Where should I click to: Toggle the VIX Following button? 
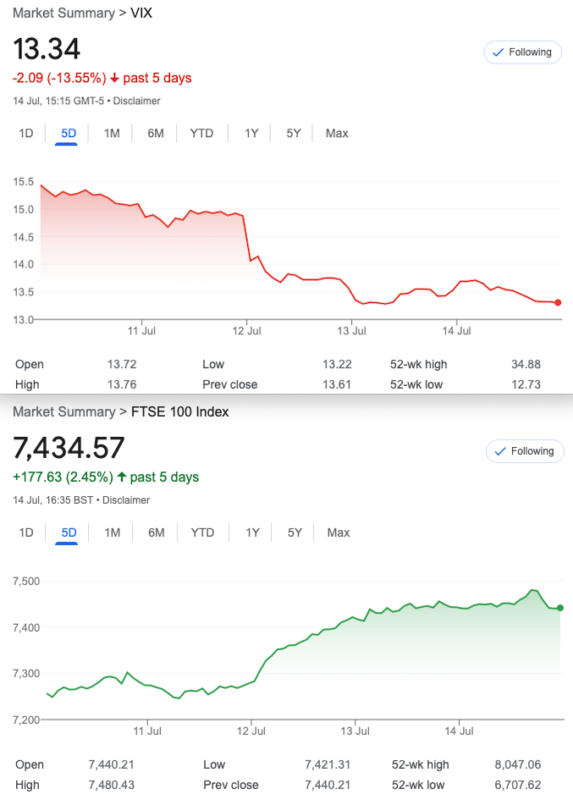click(522, 52)
